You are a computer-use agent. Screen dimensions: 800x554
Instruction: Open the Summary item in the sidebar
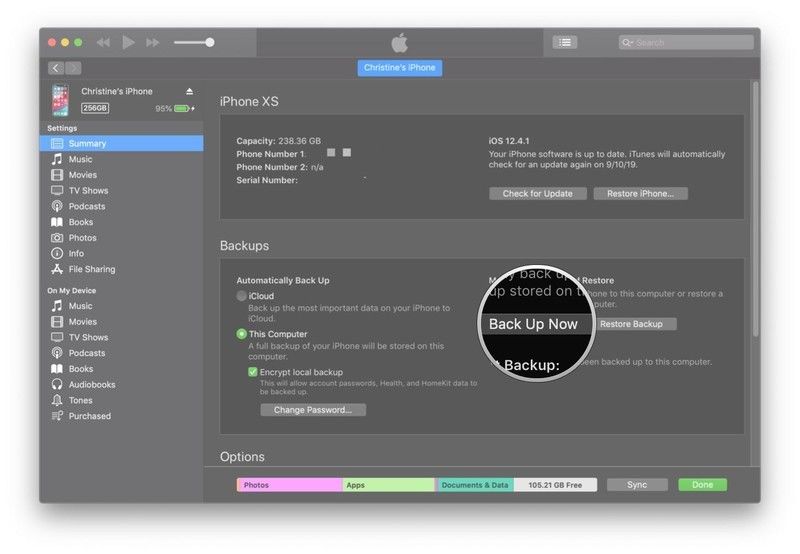coord(87,143)
